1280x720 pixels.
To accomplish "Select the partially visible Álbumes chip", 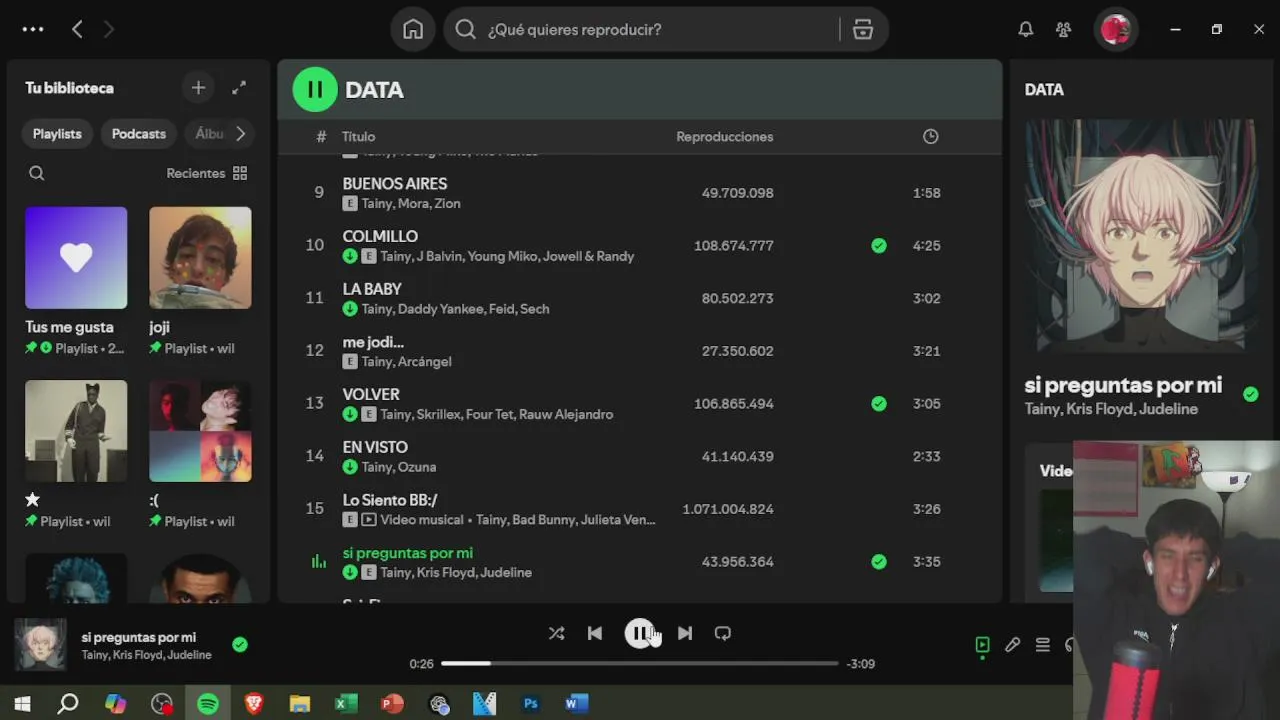I will 209,134.
